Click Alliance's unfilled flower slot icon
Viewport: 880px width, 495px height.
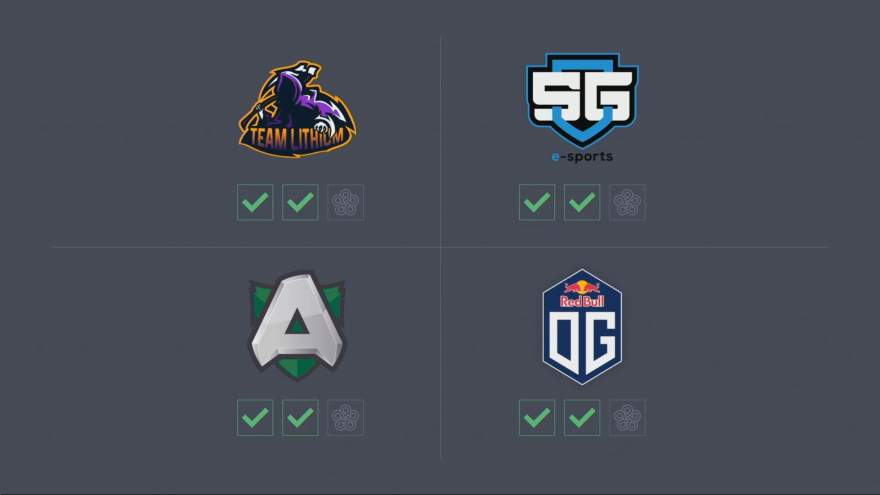(x=345, y=418)
